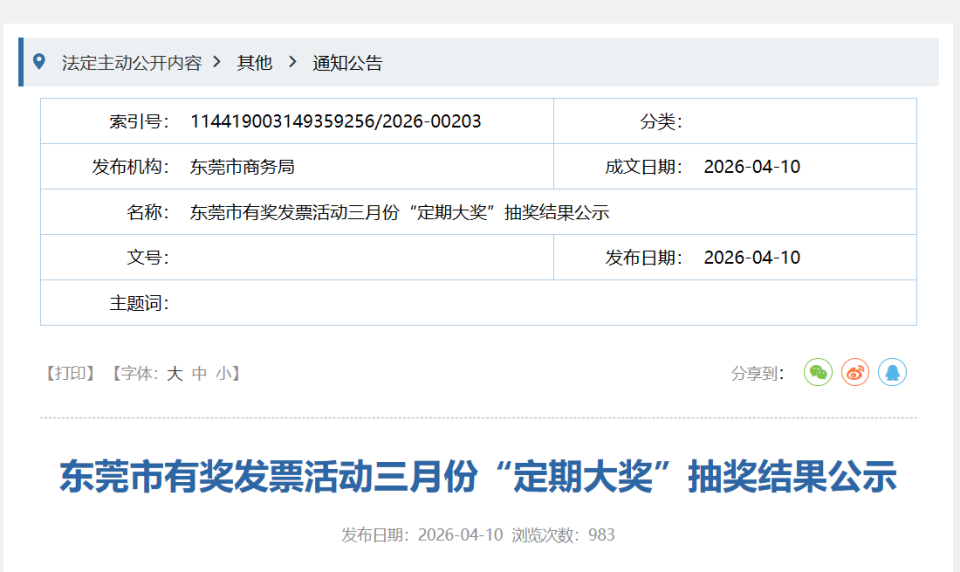The image size is (960, 572).
Task: Click the 发布机构 label
Action: click(x=130, y=167)
